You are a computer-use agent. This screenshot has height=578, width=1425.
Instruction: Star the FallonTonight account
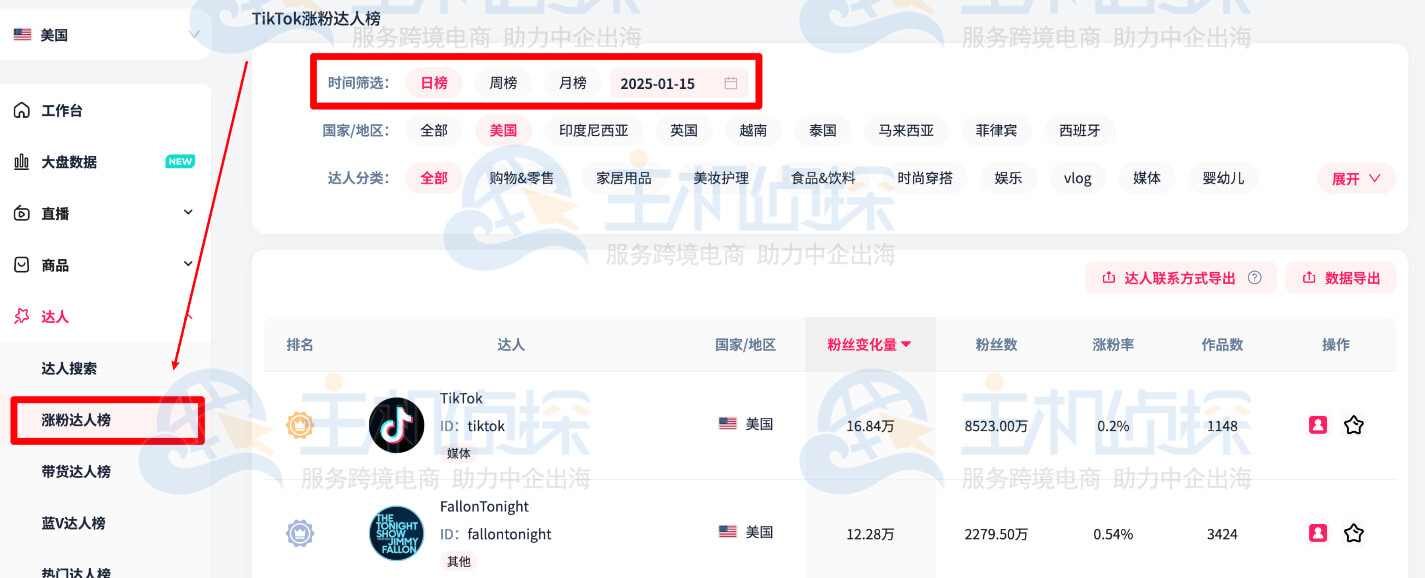(x=1354, y=534)
